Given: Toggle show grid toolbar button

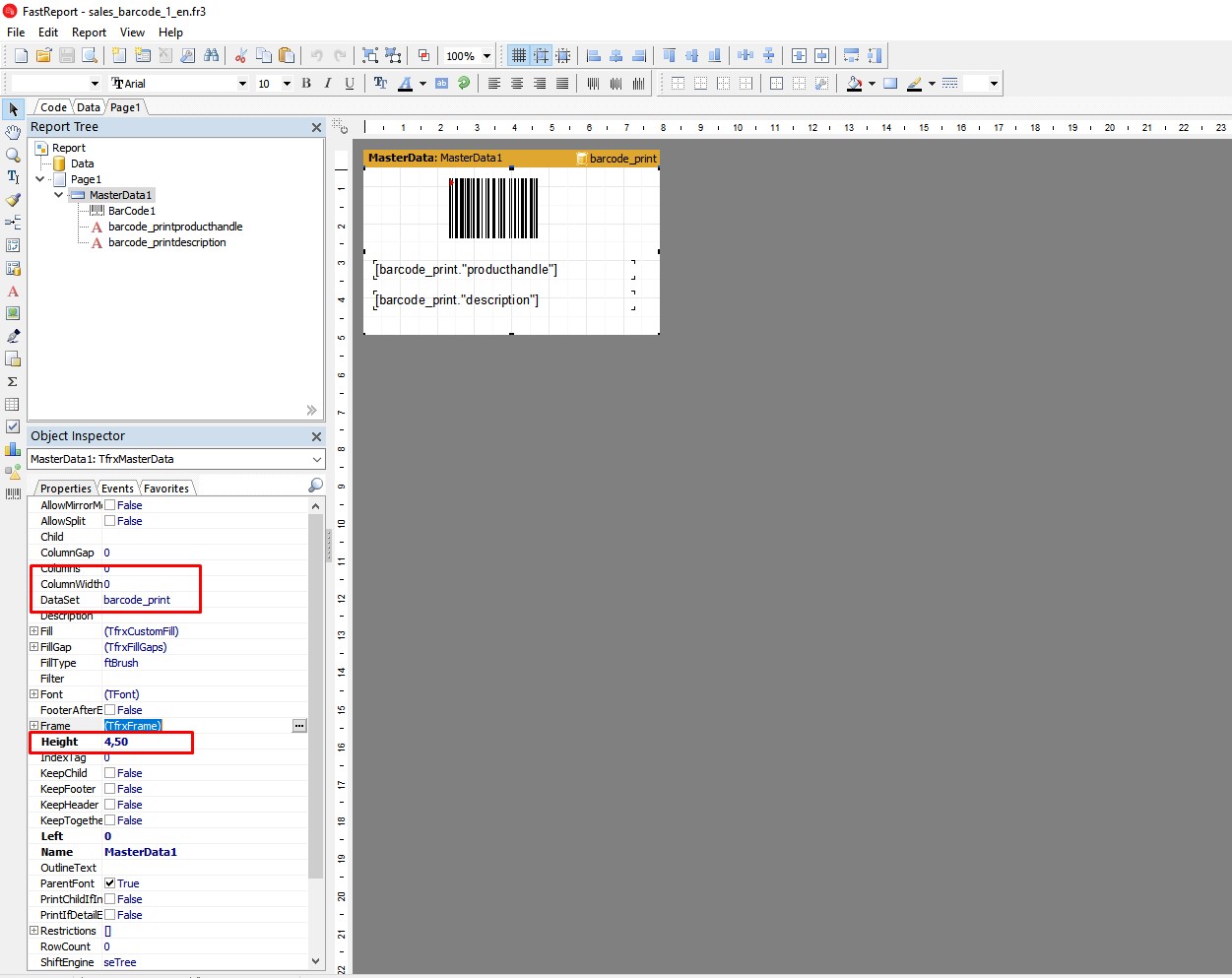Looking at the screenshot, I should click(518, 56).
